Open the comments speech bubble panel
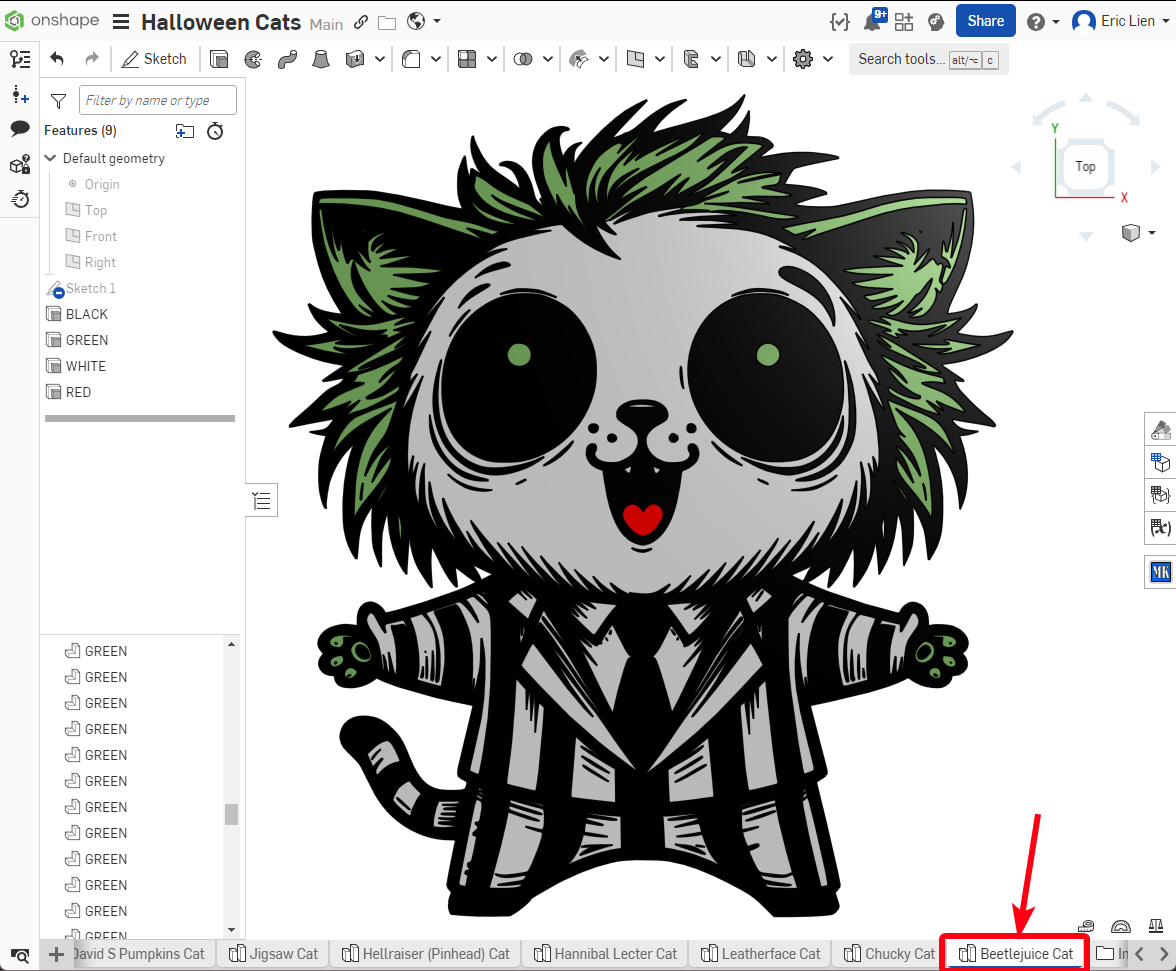Viewport: 1176px width, 971px height. point(20,129)
